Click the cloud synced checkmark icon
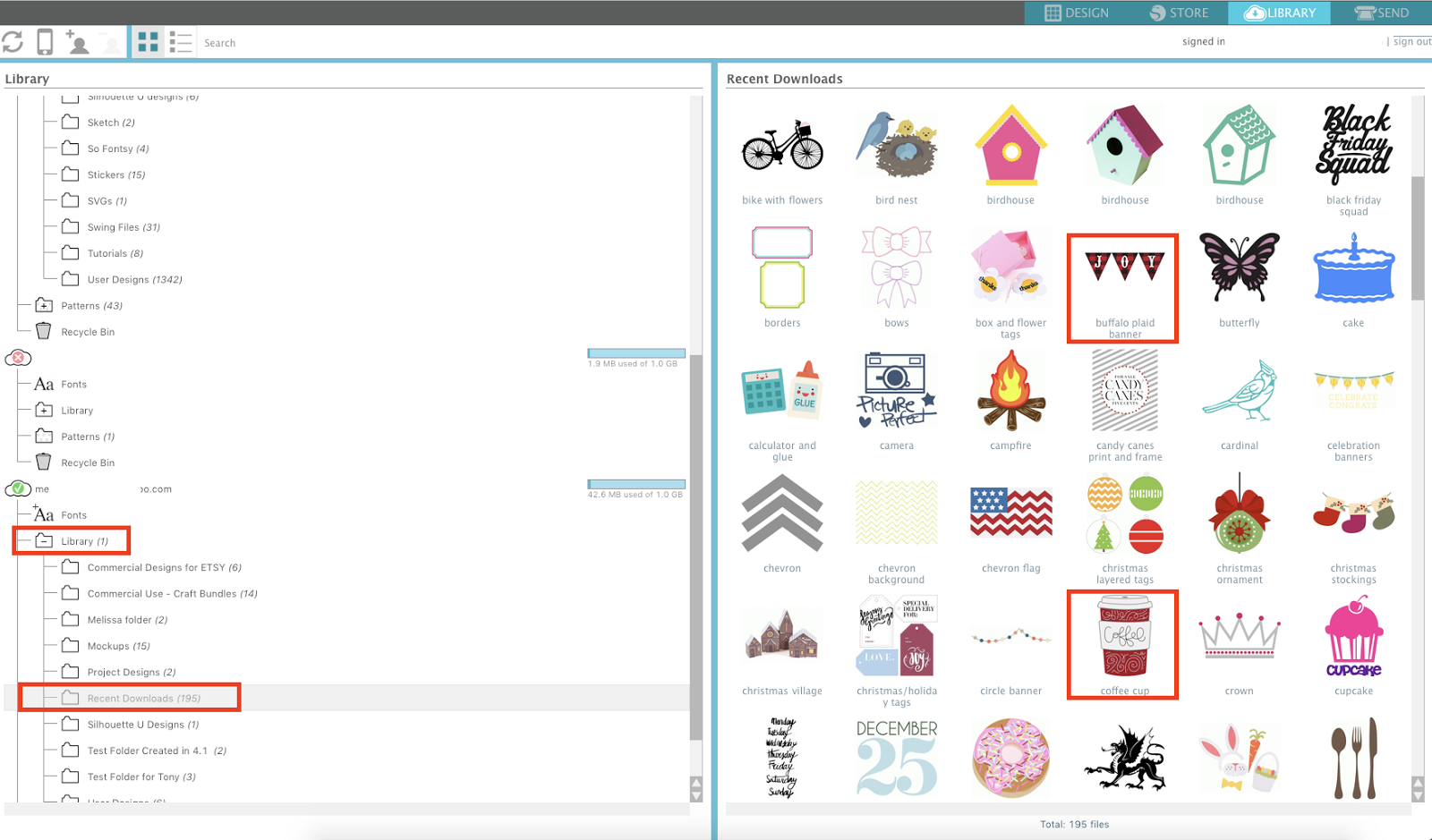The height and width of the screenshot is (840, 1432). pos(18,488)
